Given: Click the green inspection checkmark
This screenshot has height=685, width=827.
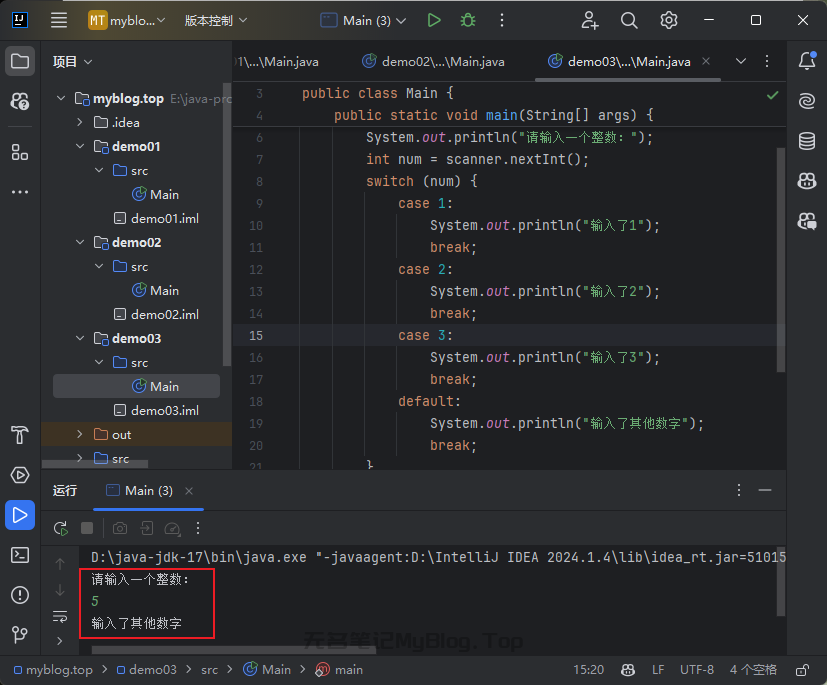Looking at the screenshot, I should pyautogui.click(x=772, y=95).
